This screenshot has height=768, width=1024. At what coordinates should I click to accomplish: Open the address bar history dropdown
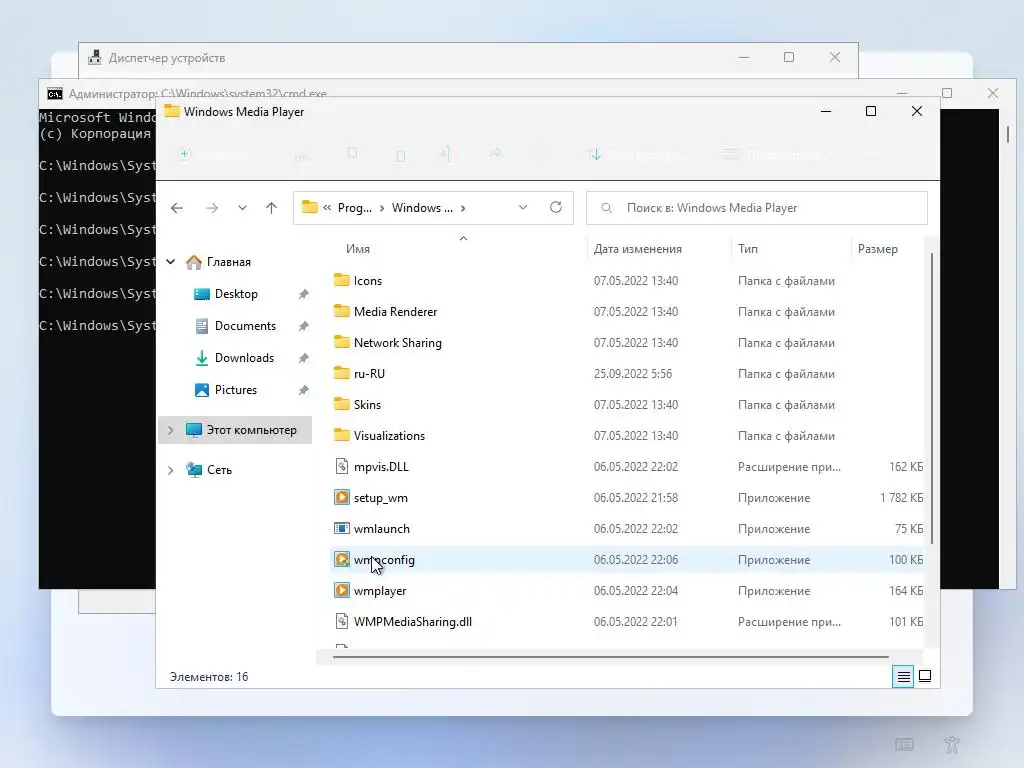[x=523, y=207]
